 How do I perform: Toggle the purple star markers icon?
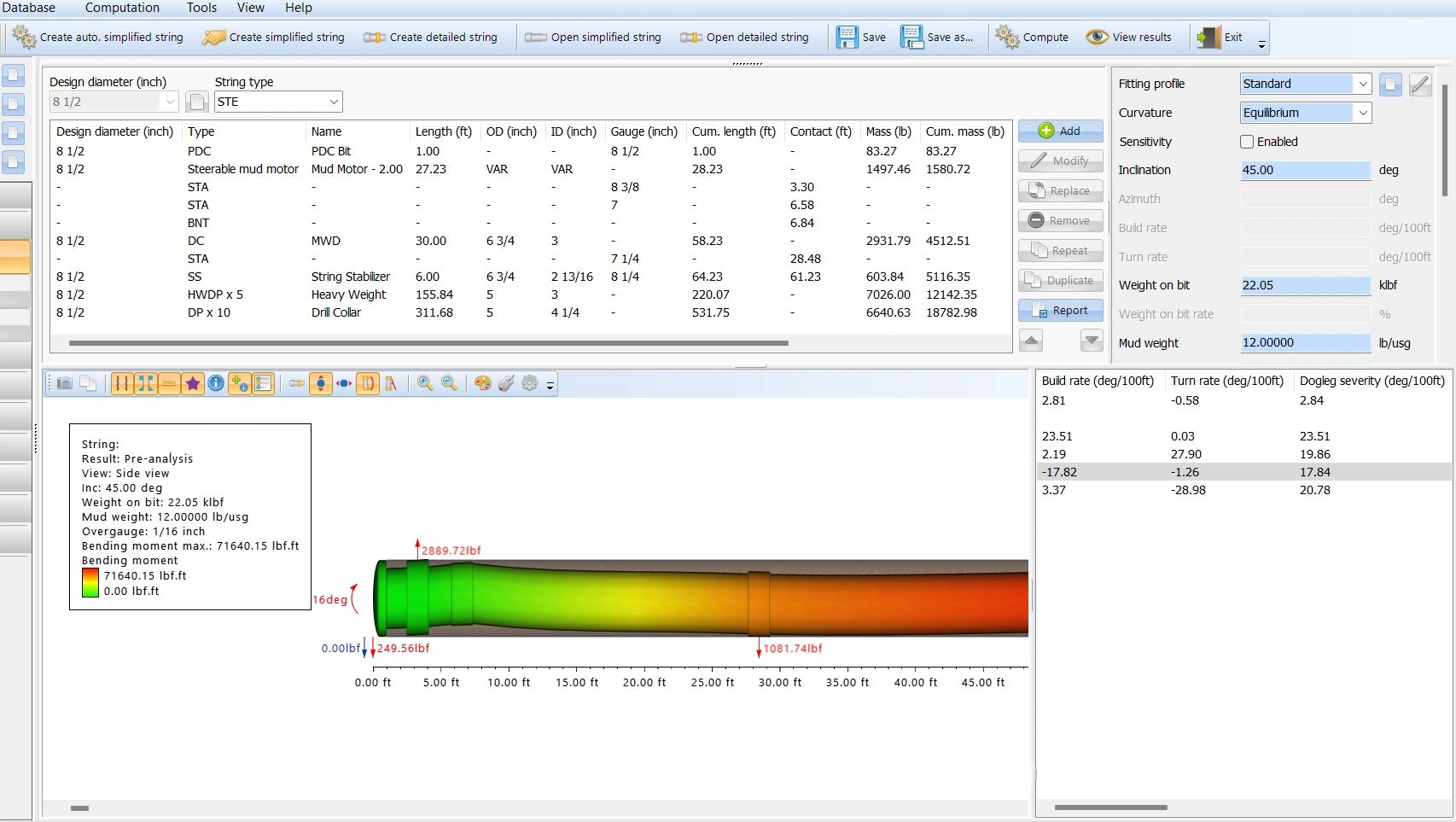tap(193, 383)
